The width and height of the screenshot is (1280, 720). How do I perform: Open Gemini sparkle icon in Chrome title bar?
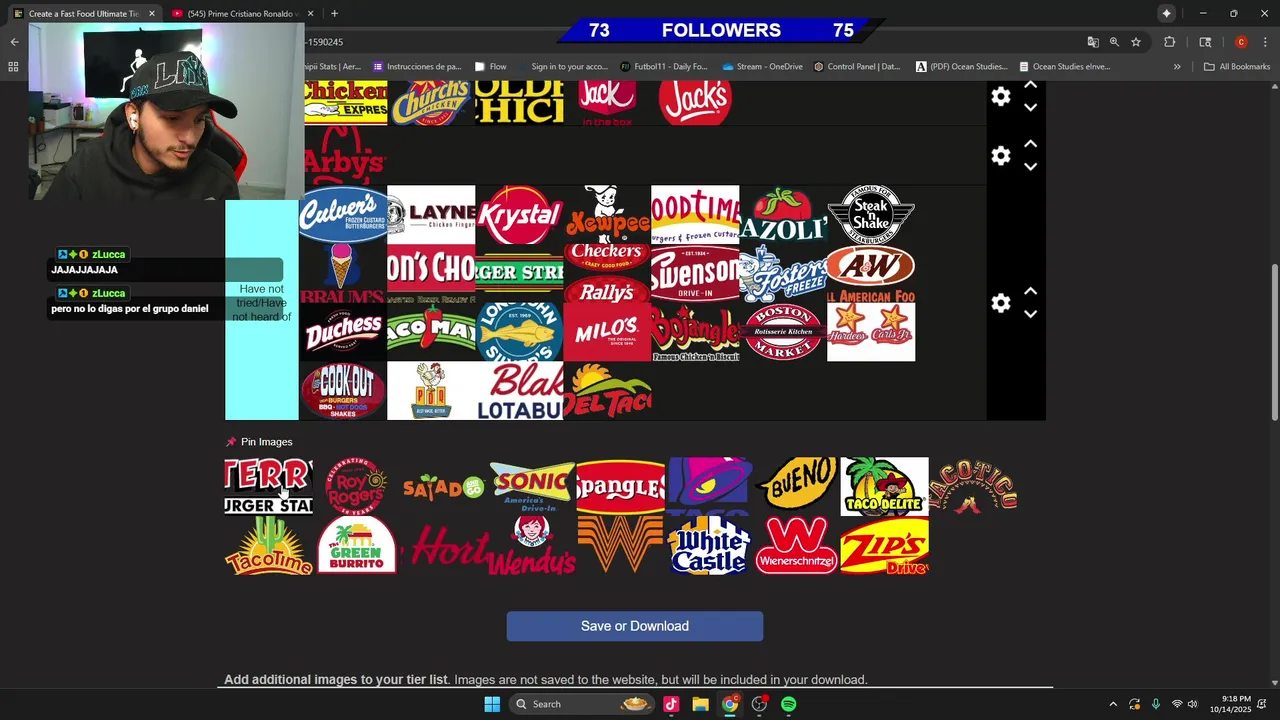[x=1166, y=13]
